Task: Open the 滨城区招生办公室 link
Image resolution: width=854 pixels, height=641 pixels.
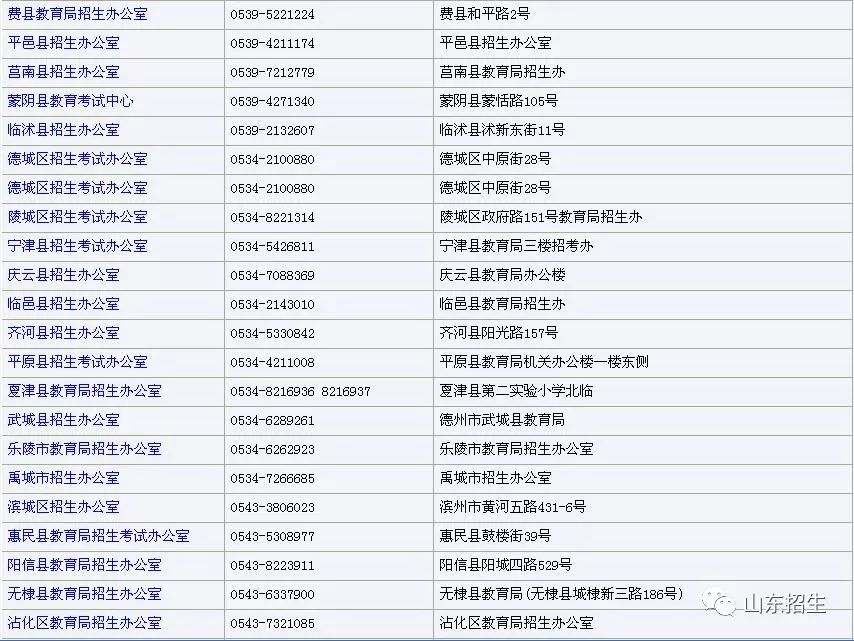Action: [63, 506]
